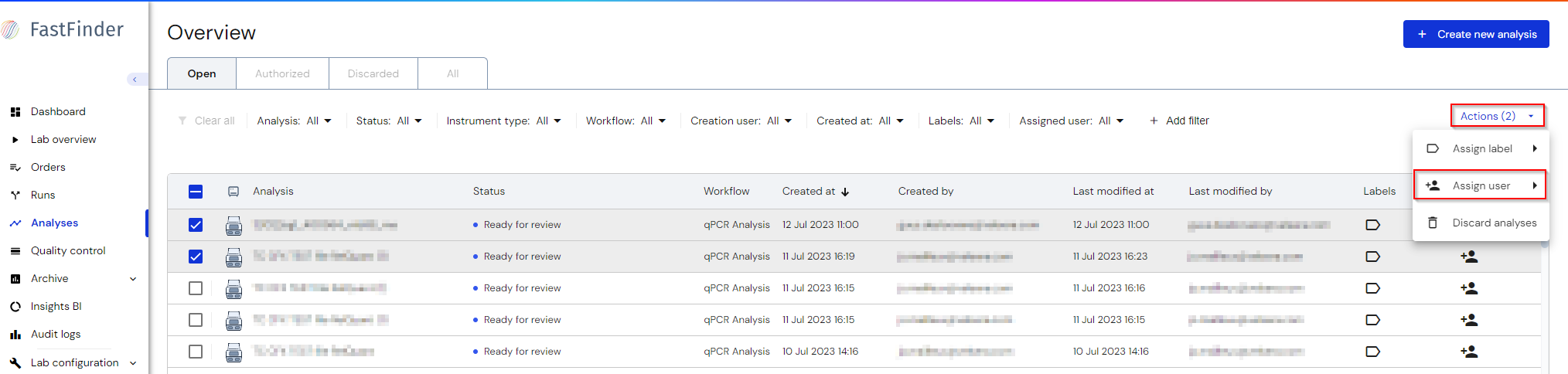
Task: Click the Orders sidebar icon
Action: pyautogui.click(x=15, y=168)
